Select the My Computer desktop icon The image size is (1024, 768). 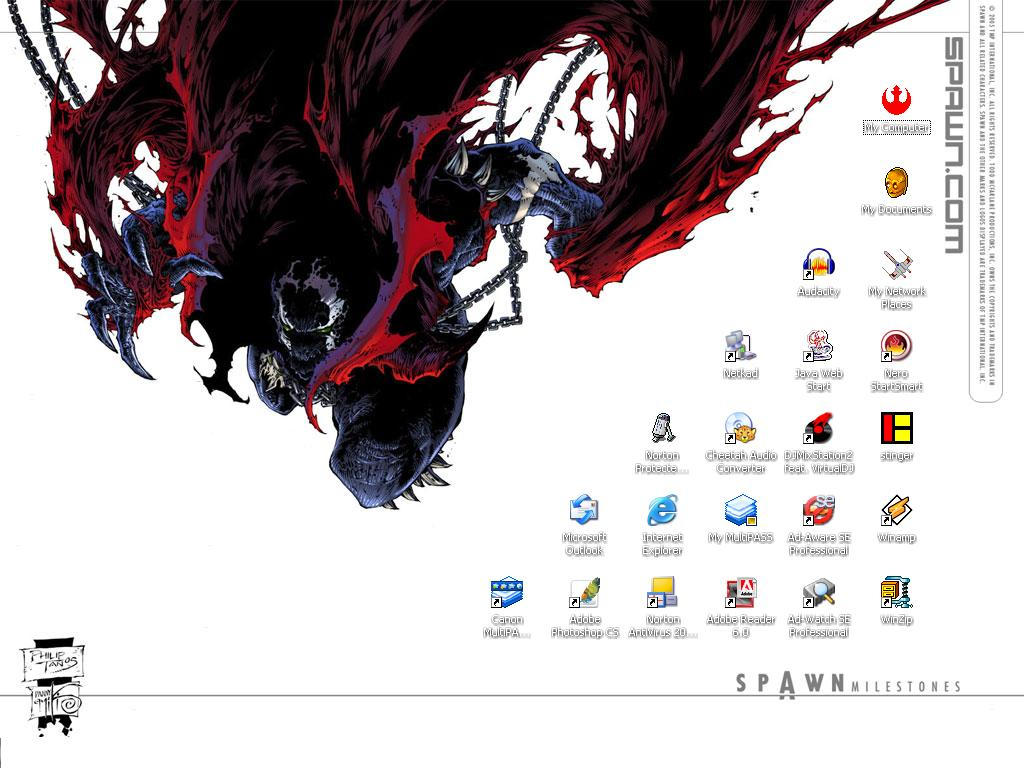896,100
